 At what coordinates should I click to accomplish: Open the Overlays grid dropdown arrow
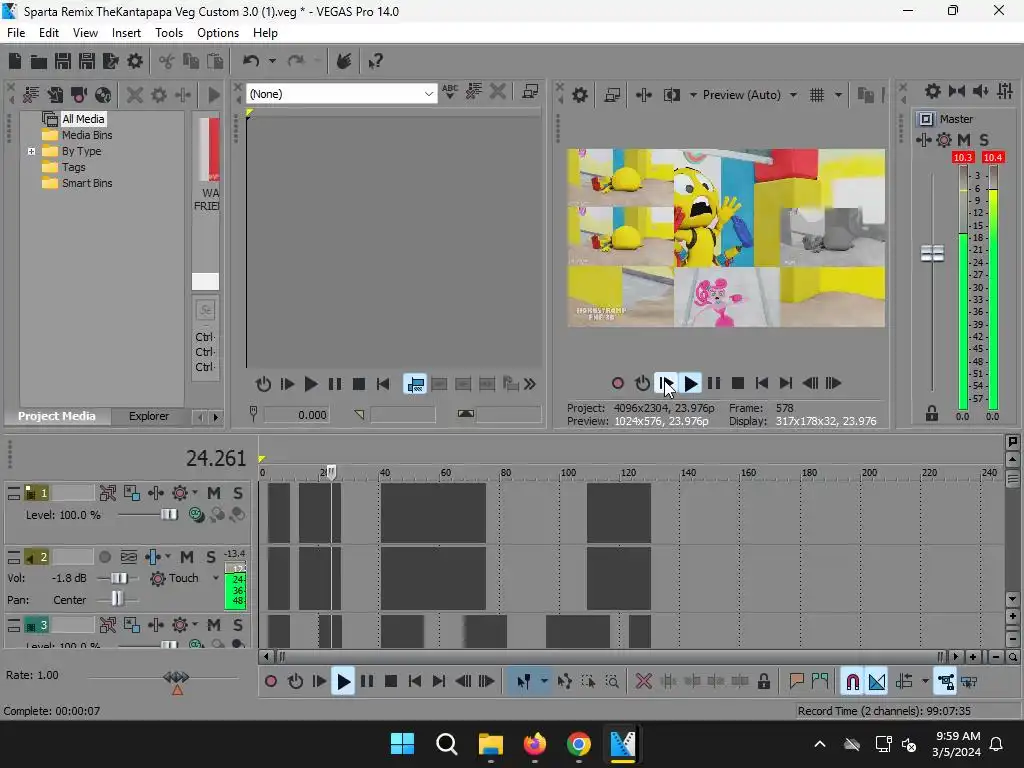pyautogui.click(x=838, y=95)
